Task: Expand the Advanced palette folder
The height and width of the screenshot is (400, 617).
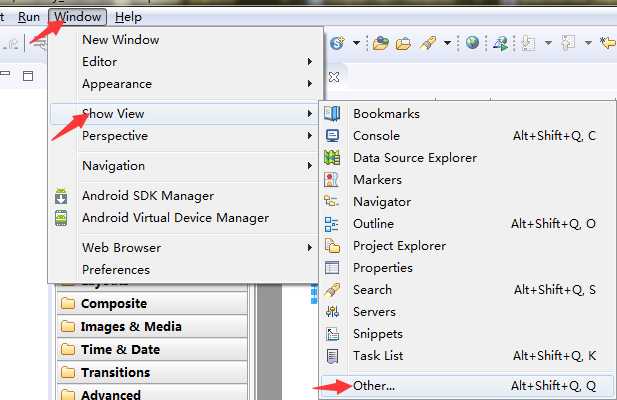Action: (x=153, y=393)
